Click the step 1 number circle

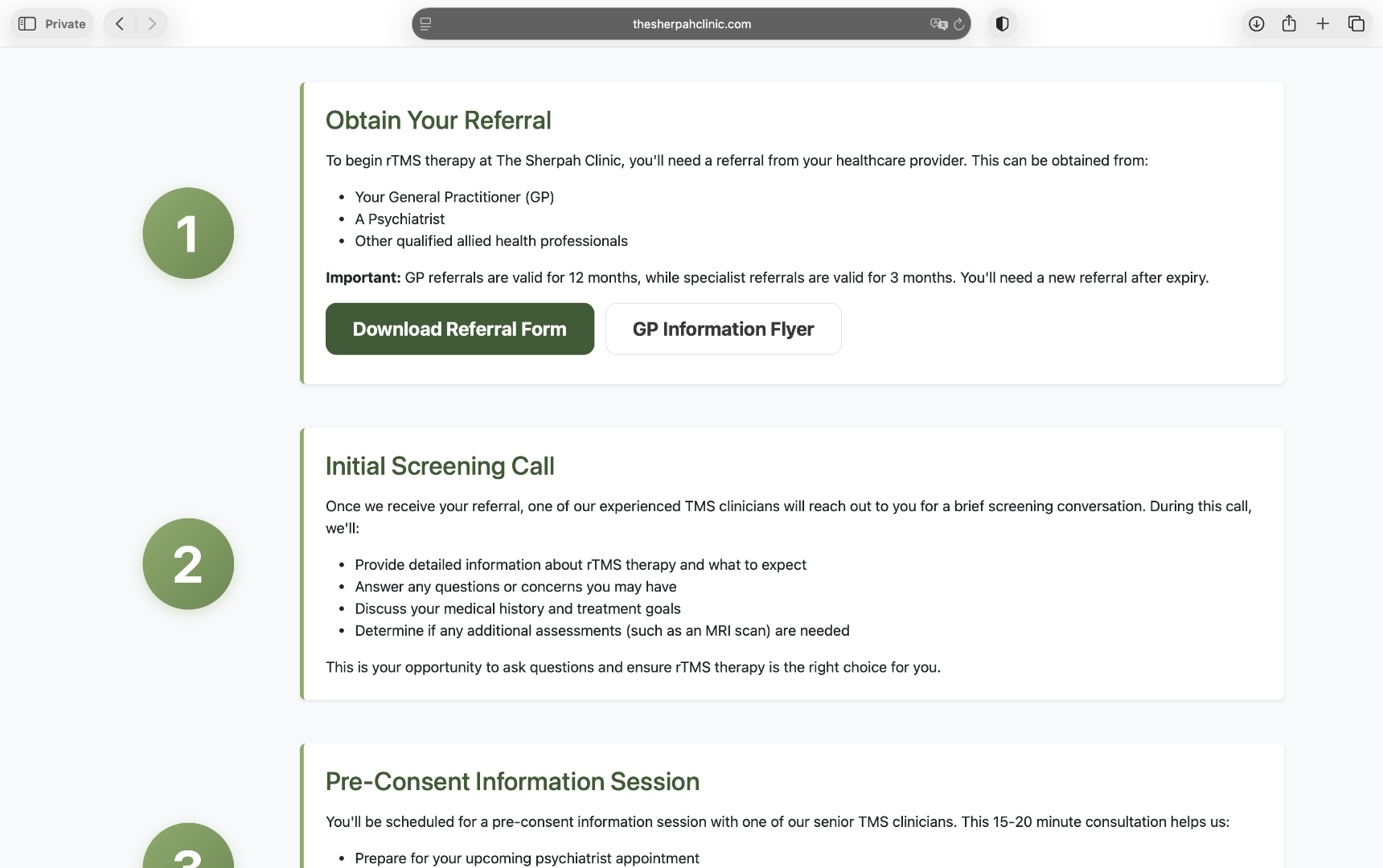point(188,233)
